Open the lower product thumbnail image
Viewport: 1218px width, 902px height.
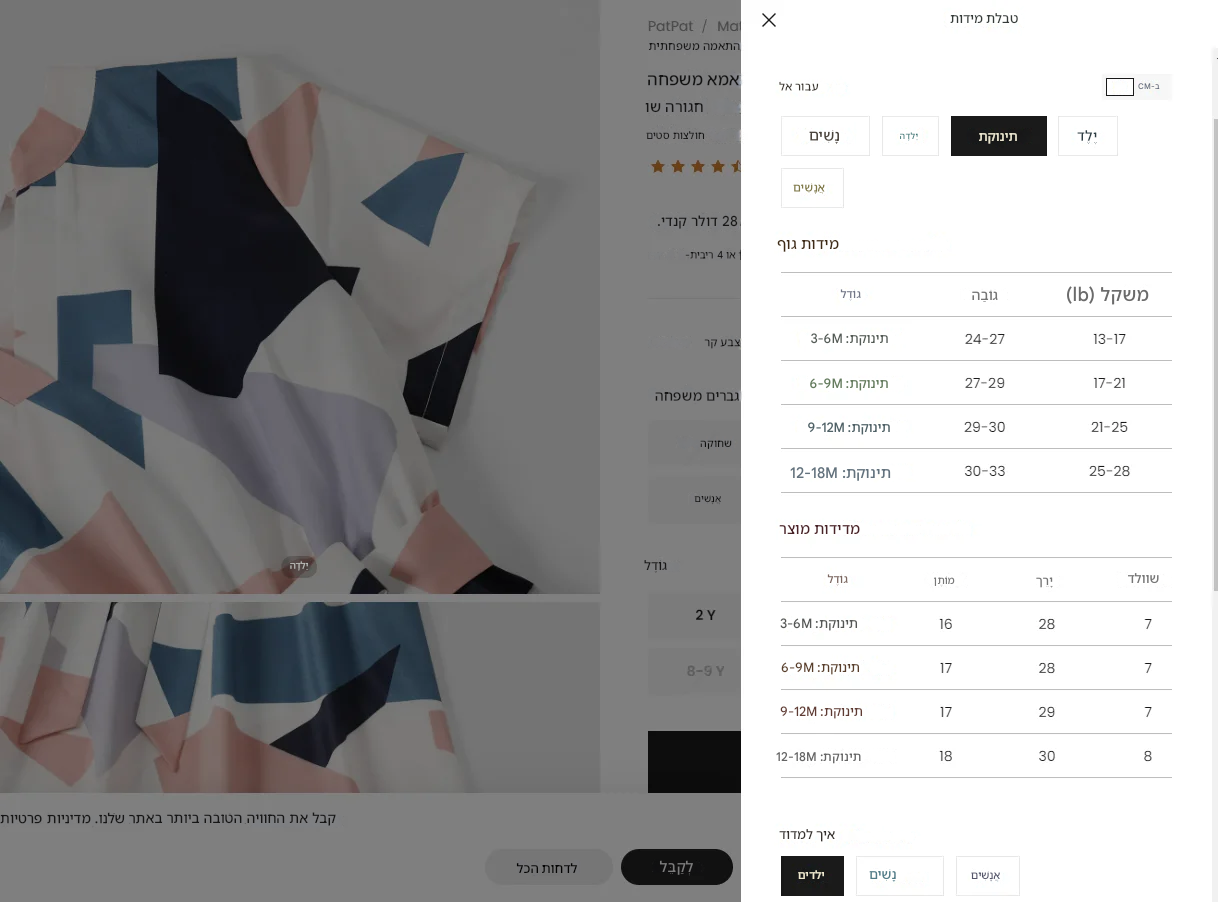300,697
